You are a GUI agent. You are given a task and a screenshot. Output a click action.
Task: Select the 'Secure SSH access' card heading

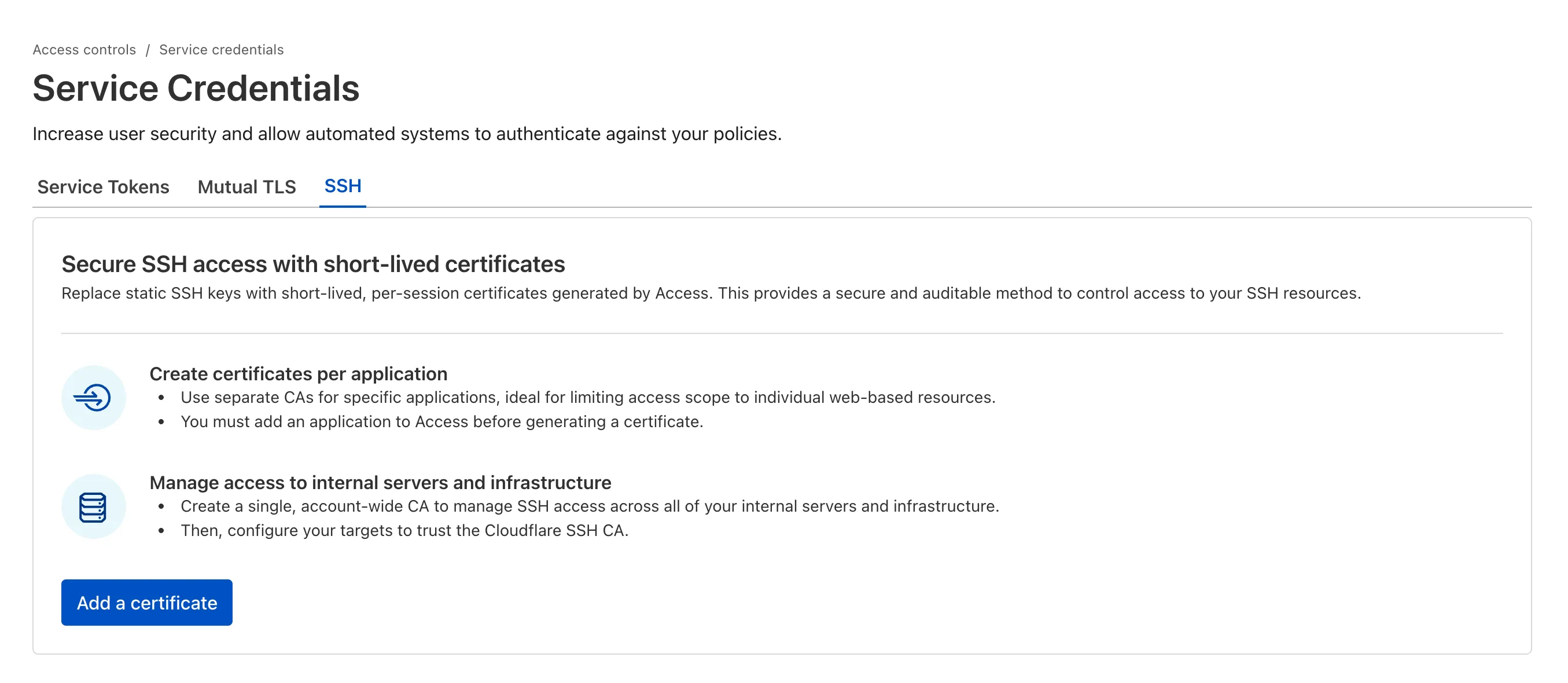click(x=313, y=264)
